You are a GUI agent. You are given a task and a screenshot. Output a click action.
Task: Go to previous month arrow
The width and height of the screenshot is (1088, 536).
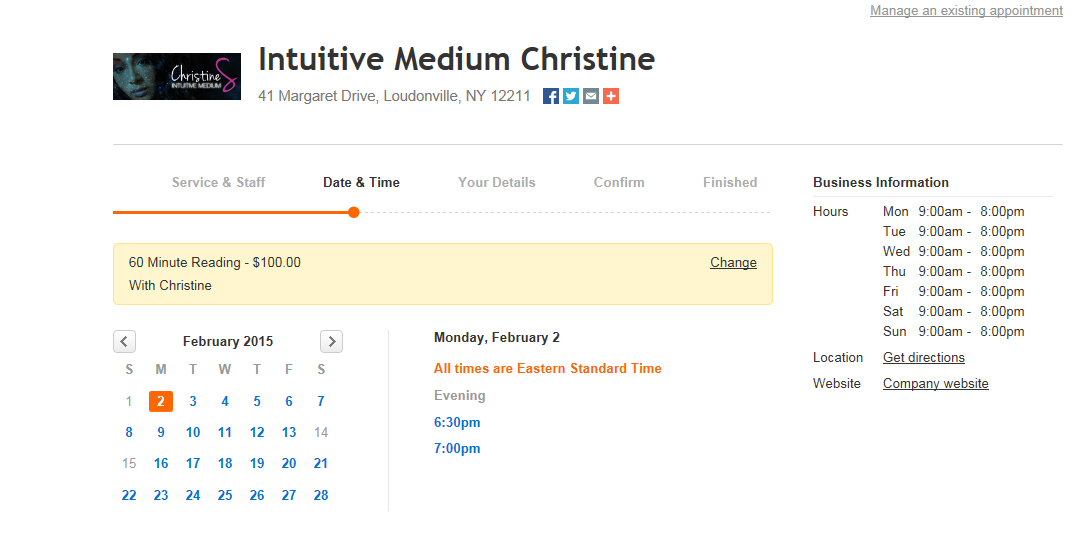[124, 342]
